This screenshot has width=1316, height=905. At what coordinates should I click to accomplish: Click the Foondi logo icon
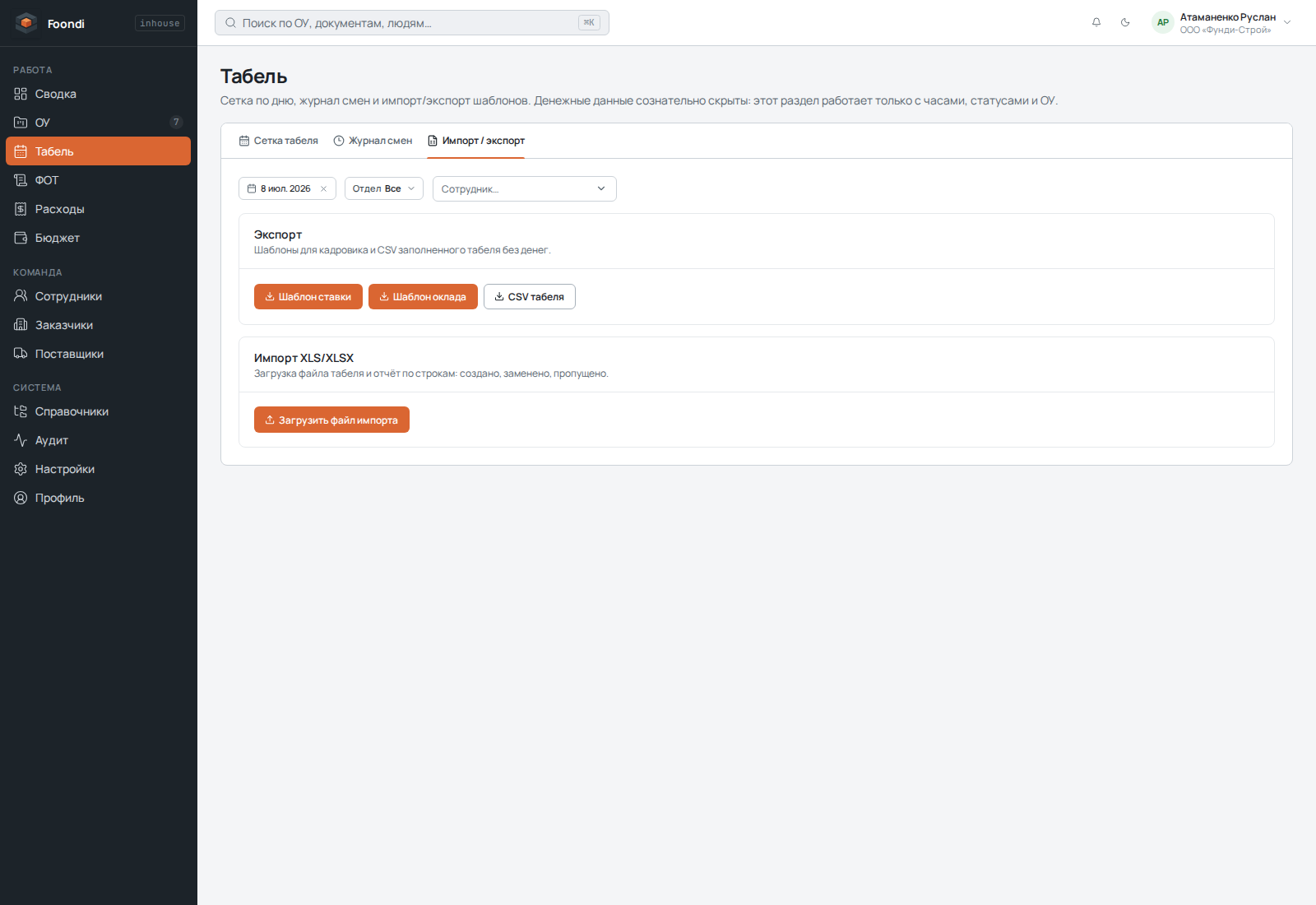click(26, 23)
